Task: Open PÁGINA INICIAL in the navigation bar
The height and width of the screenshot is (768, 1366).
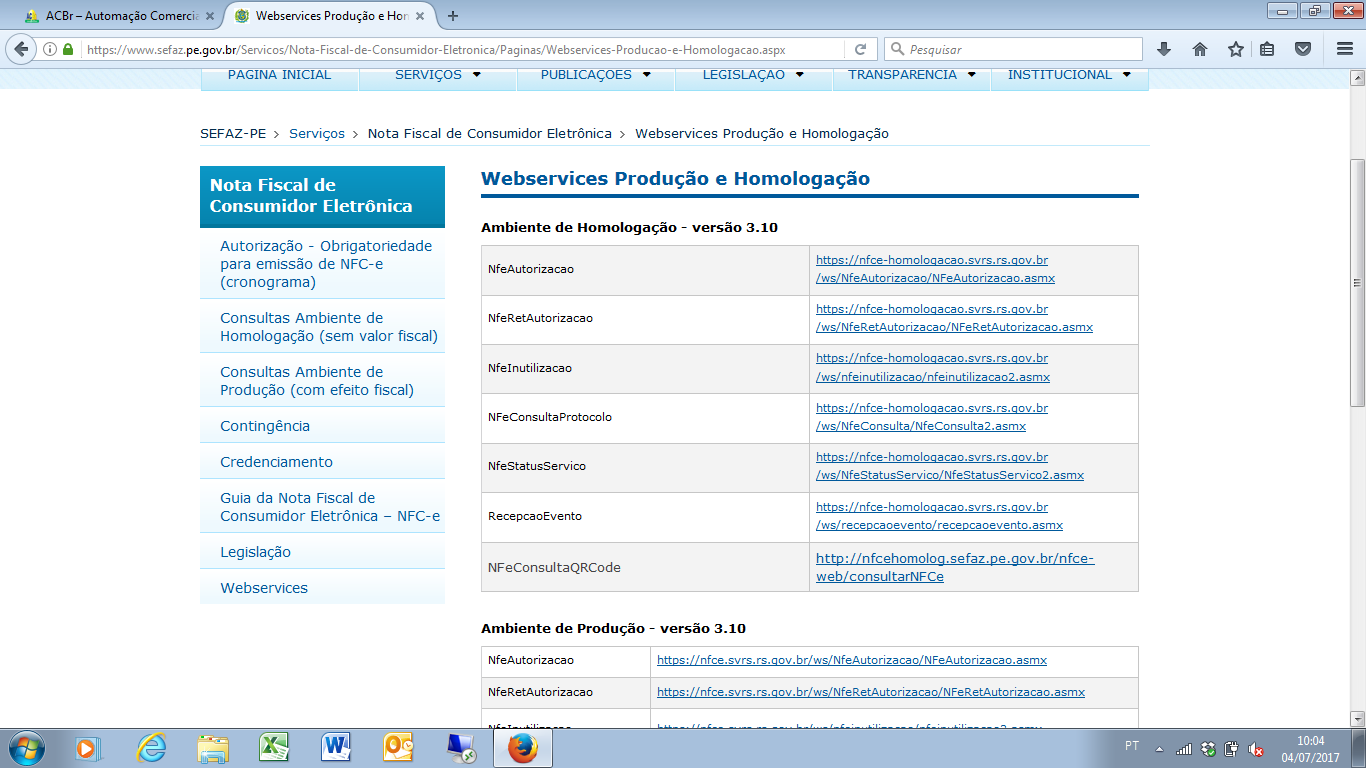Action: (x=279, y=75)
